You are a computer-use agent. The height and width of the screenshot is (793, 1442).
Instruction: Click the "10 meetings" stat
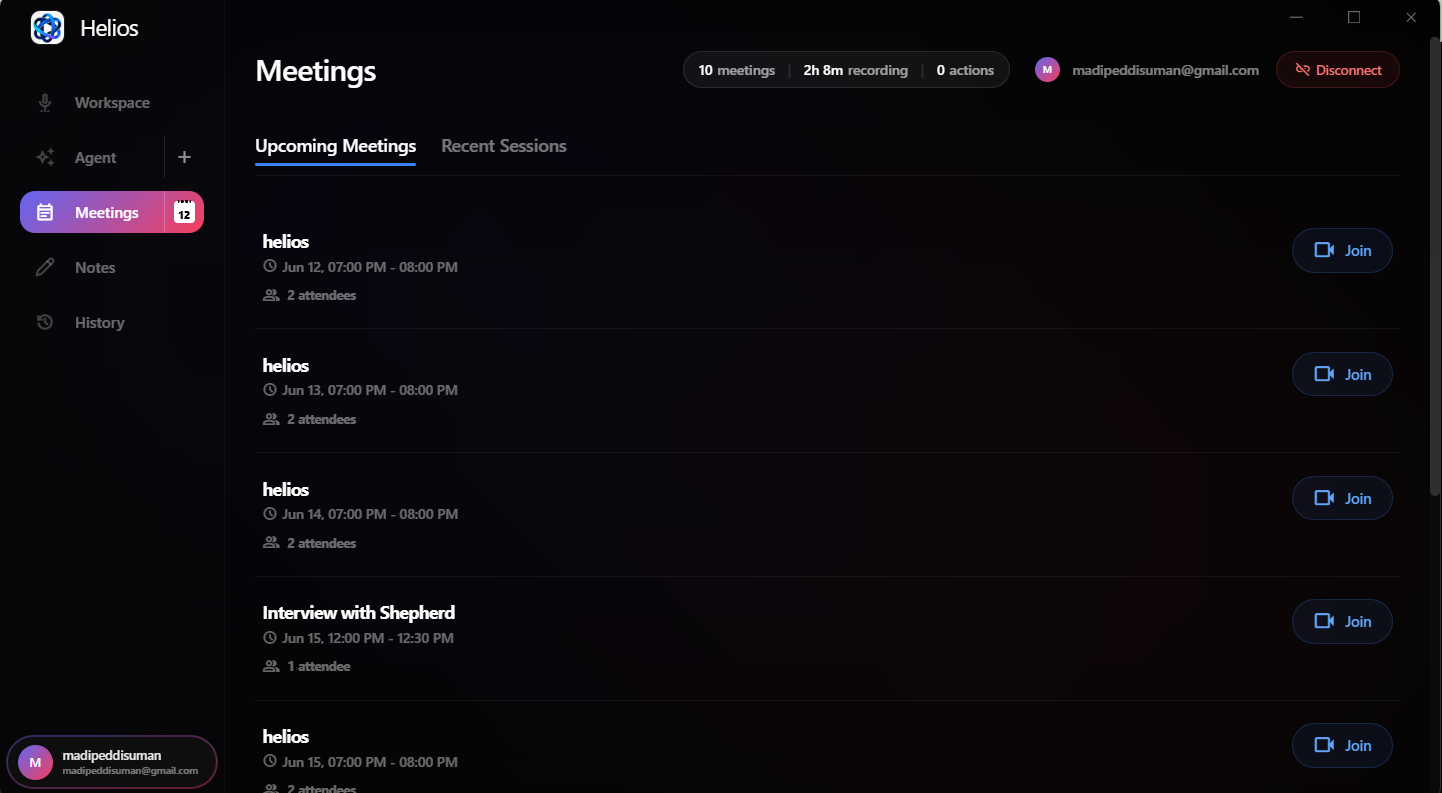[736, 70]
